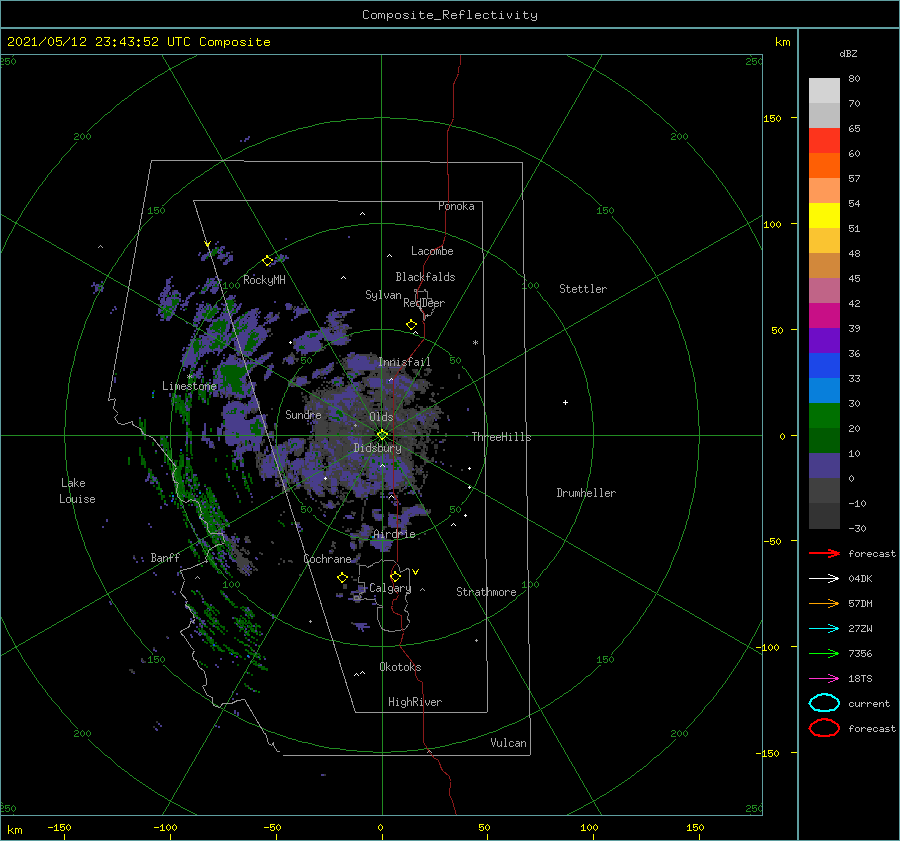
Task: Click the Ponoka town label
Action: [x=456, y=206]
